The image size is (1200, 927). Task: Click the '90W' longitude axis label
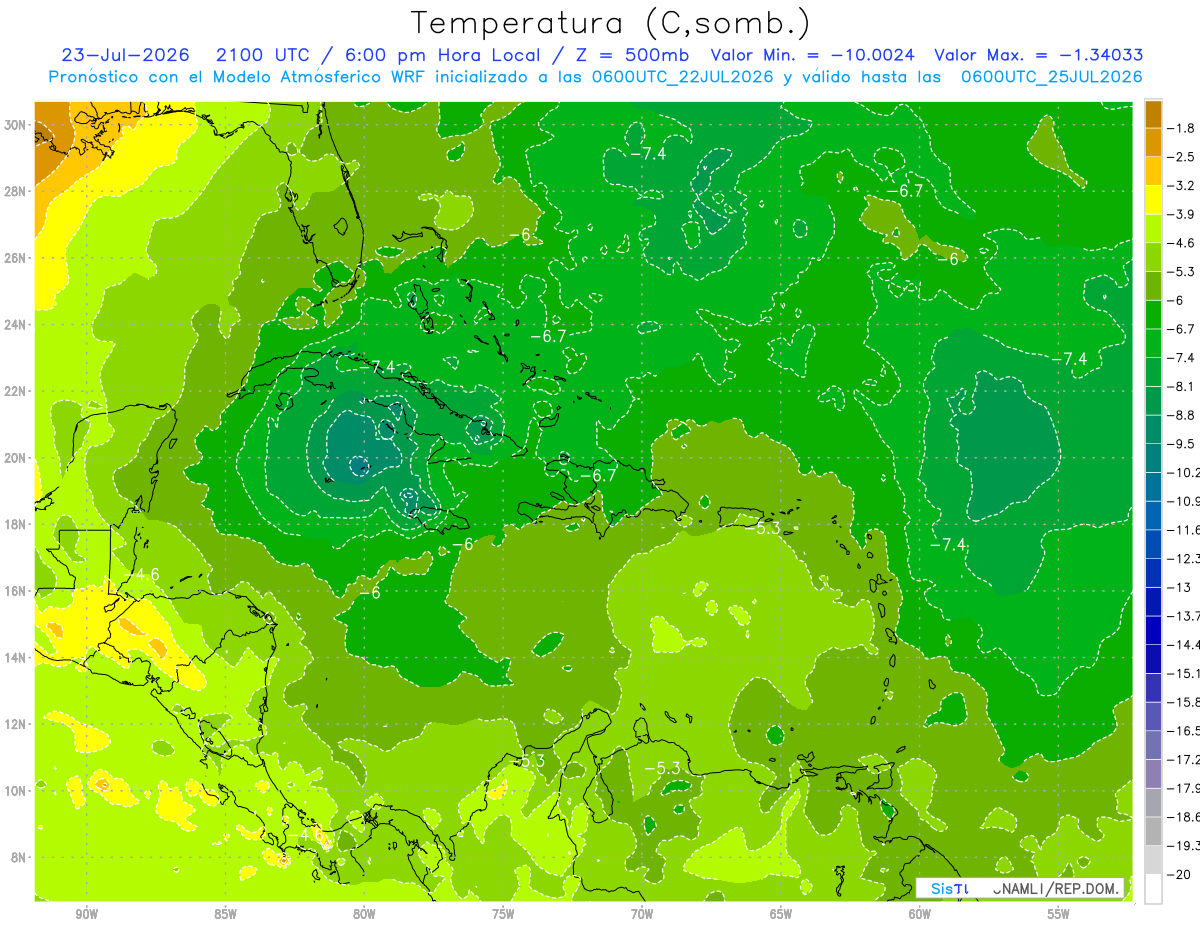pyautogui.click(x=86, y=914)
